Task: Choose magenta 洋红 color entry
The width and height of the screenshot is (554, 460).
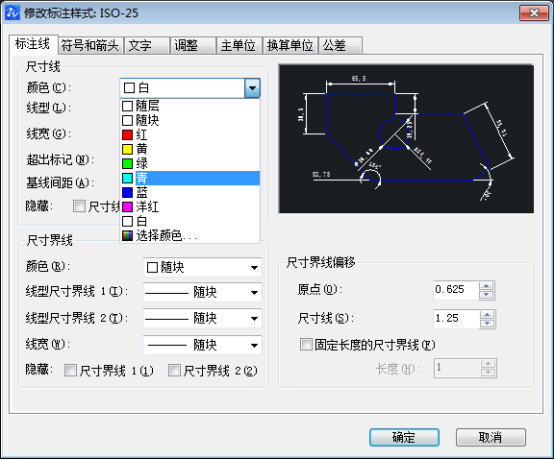Action: pos(190,207)
